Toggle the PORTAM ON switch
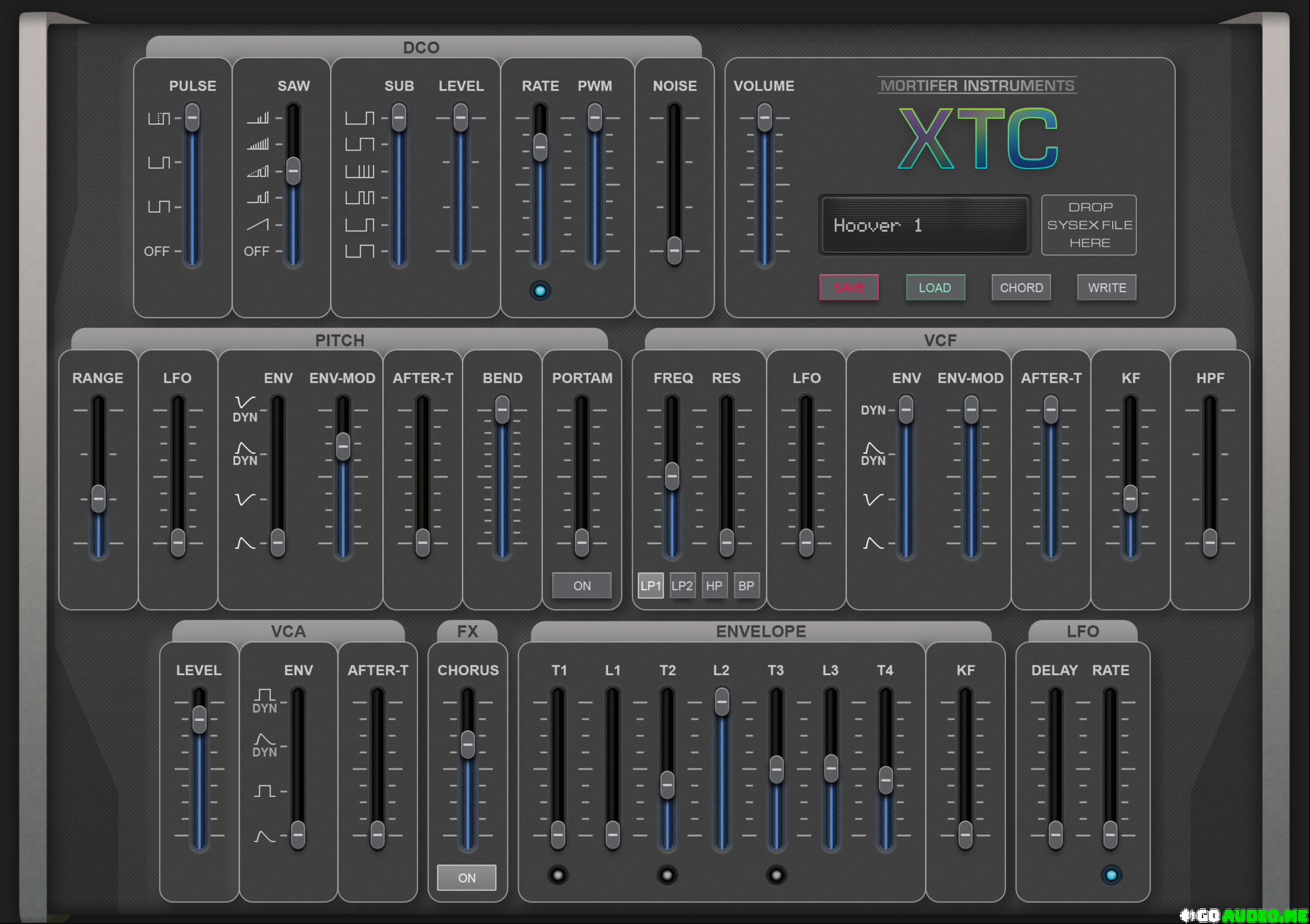The image size is (1310, 924). point(581,585)
